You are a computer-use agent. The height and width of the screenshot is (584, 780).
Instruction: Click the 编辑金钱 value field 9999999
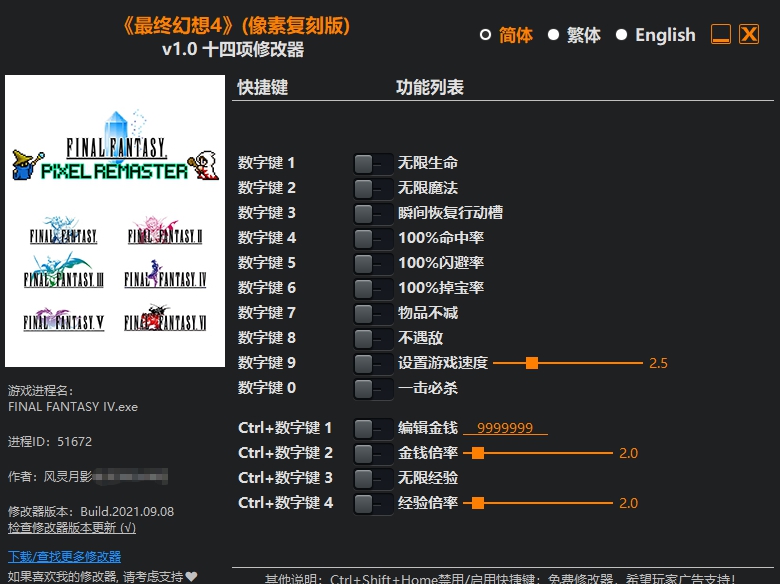505,428
